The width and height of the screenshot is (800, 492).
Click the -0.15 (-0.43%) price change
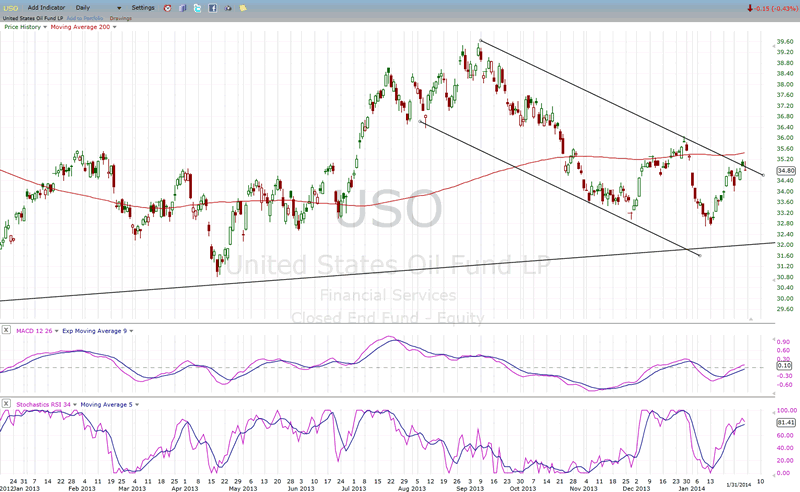pyautogui.click(x=772, y=8)
